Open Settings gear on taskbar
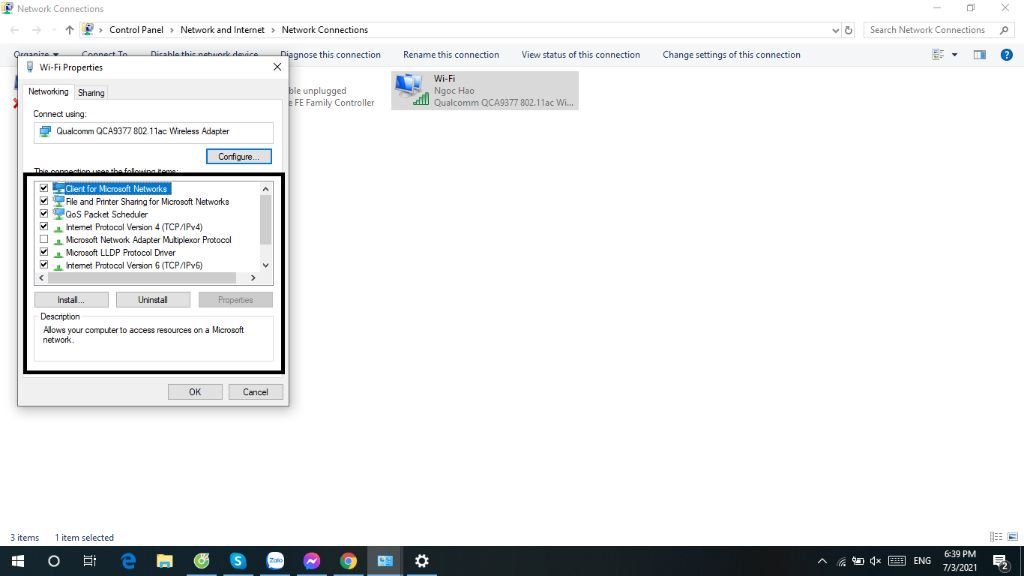 422,561
